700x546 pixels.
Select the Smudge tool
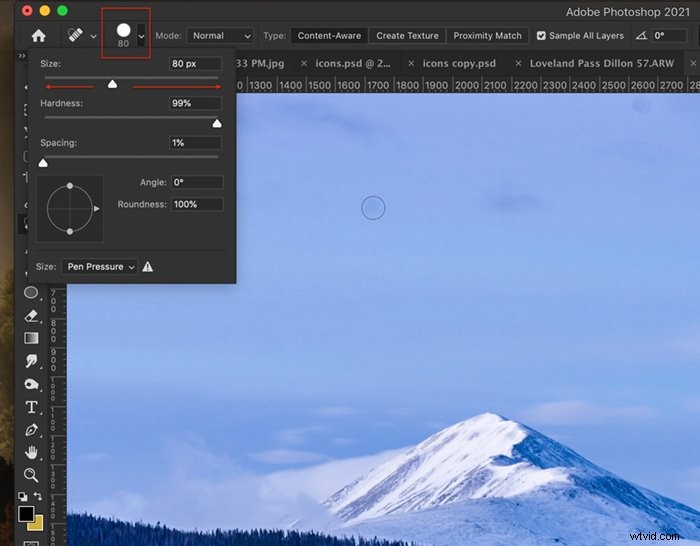click(x=31, y=361)
